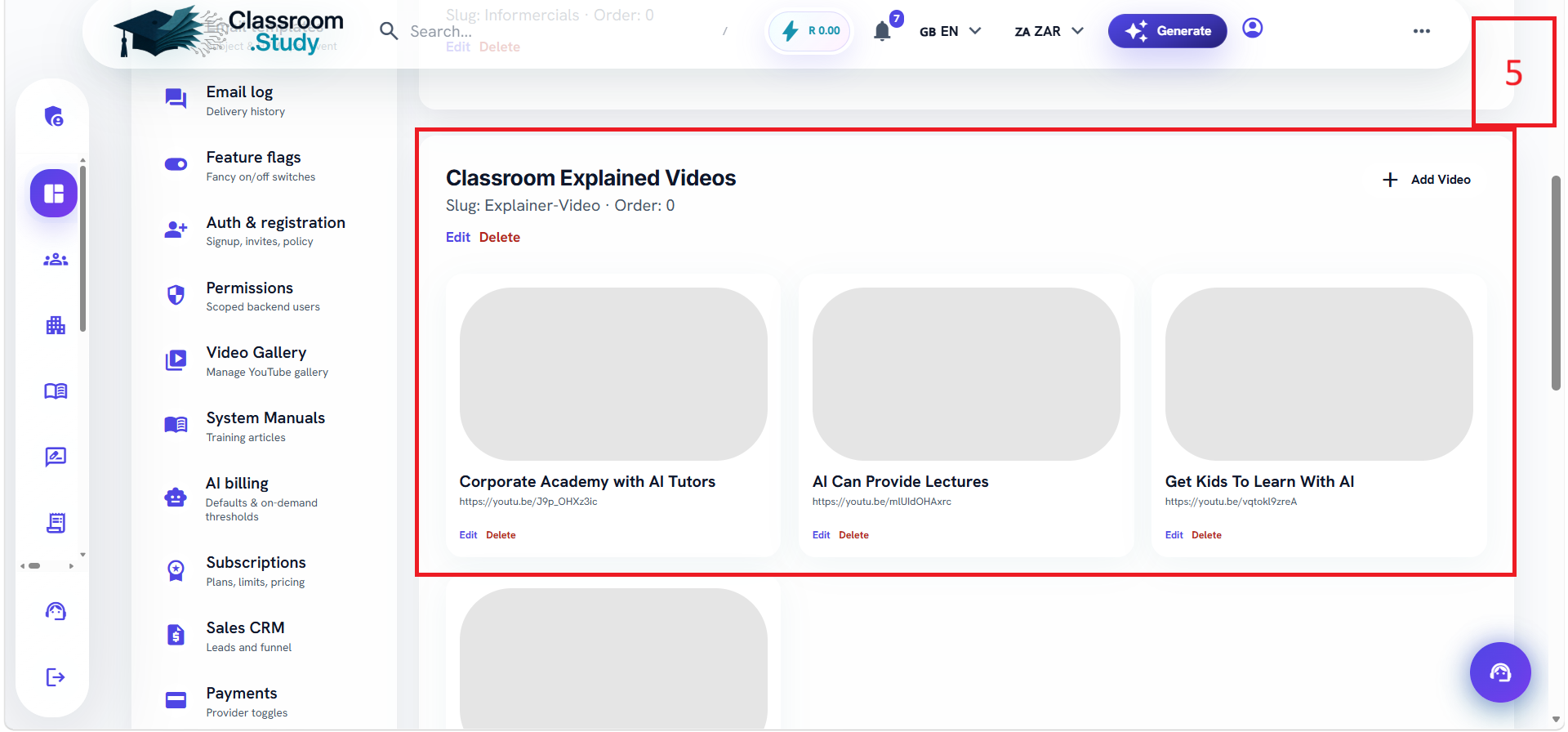Click the page scrollbar down arrow
Image resolution: width=1568 pixels, height=732 pixels.
coord(1556,721)
